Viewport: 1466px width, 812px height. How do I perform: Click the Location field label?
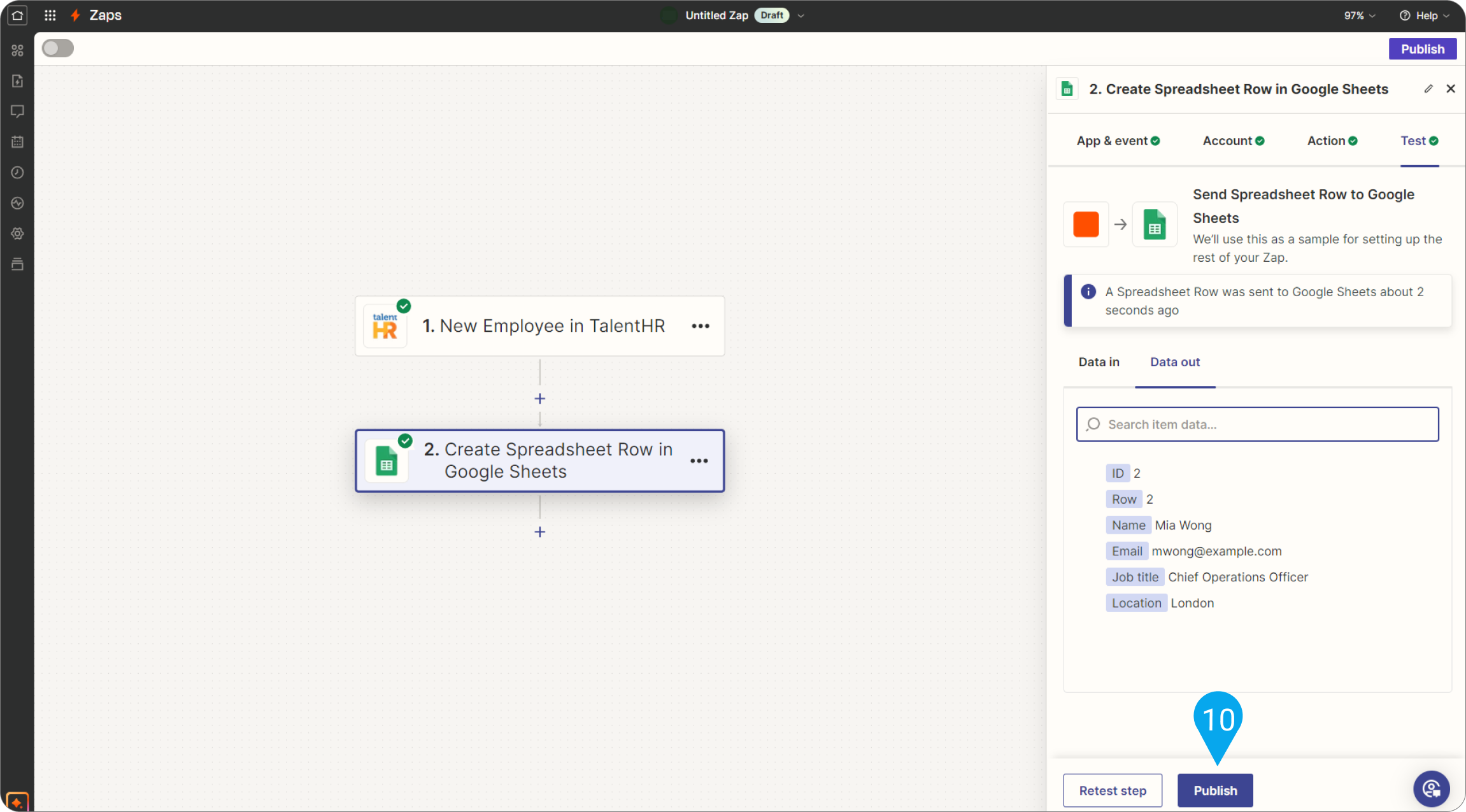tap(1137, 603)
